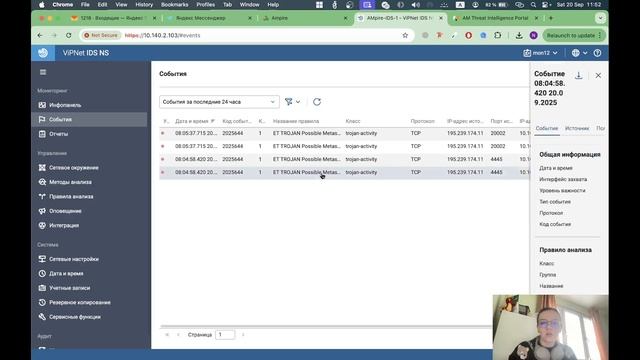Click the horizontal table scrollbar
The width and height of the screenshot is (640, 360).
coord(326,326)
